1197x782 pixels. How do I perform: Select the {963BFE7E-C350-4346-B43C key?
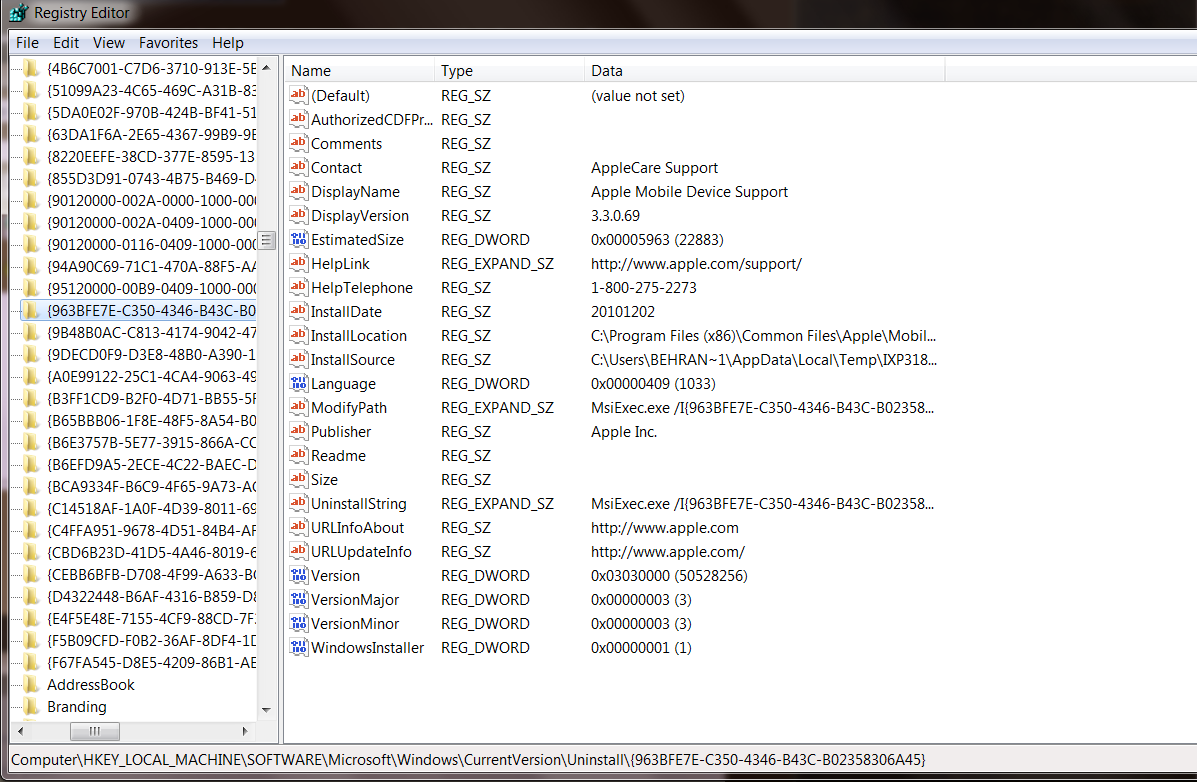pos(151,311)
